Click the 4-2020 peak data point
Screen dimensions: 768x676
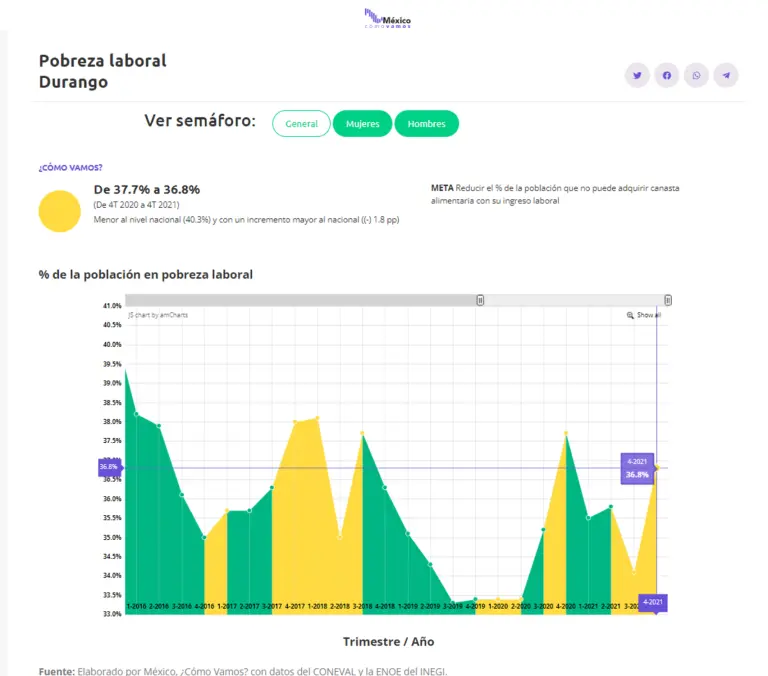(566, 433)
